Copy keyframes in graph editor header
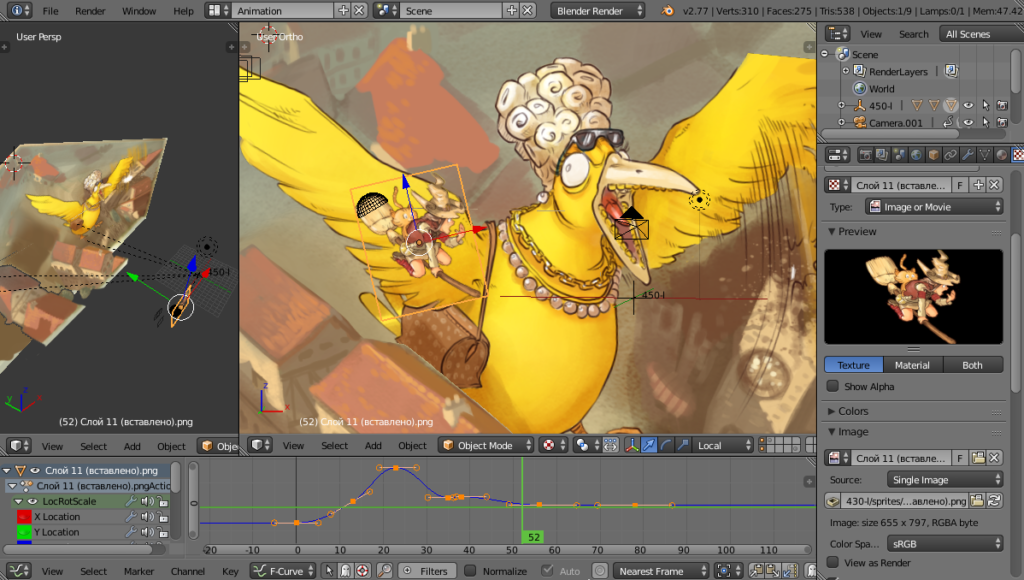Screen dimensions: 1024x580 [x=756, y=571]
